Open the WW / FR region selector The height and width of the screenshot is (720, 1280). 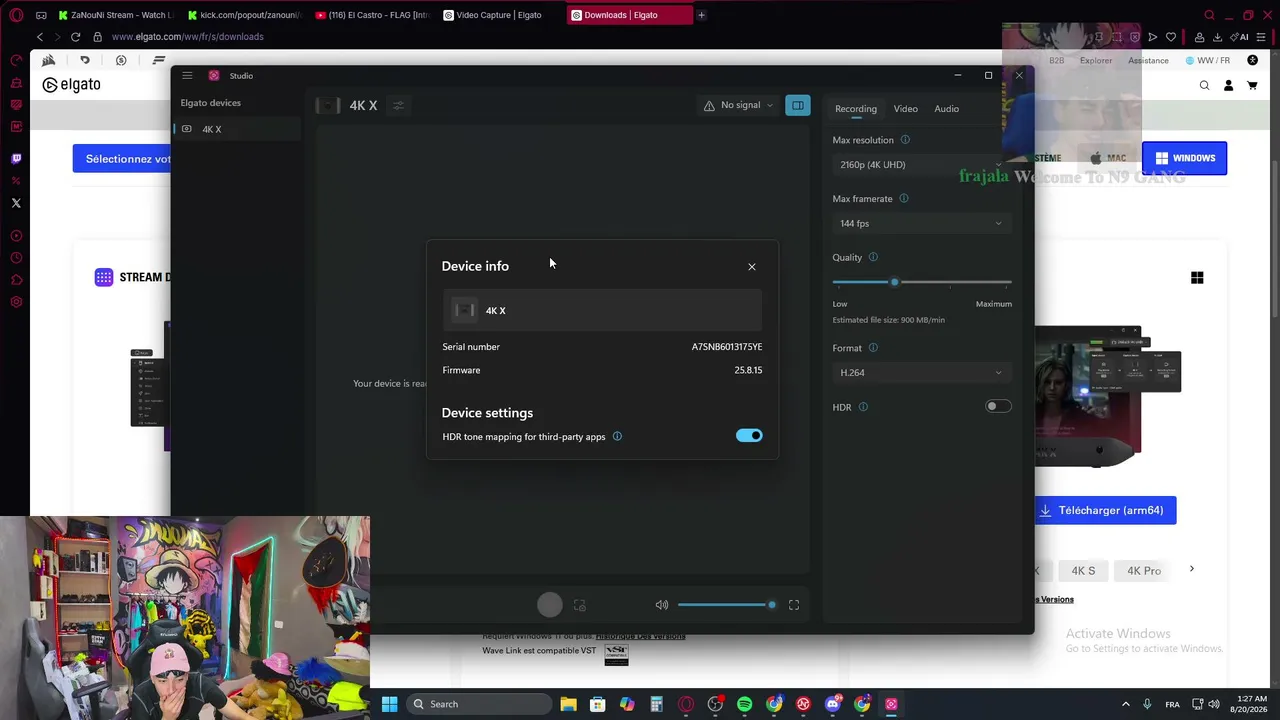click(1207, 61)
